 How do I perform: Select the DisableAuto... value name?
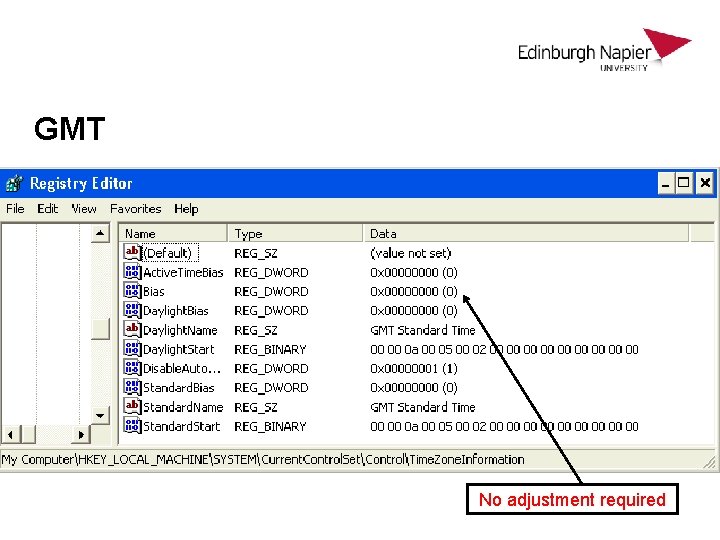coord(182,369)
